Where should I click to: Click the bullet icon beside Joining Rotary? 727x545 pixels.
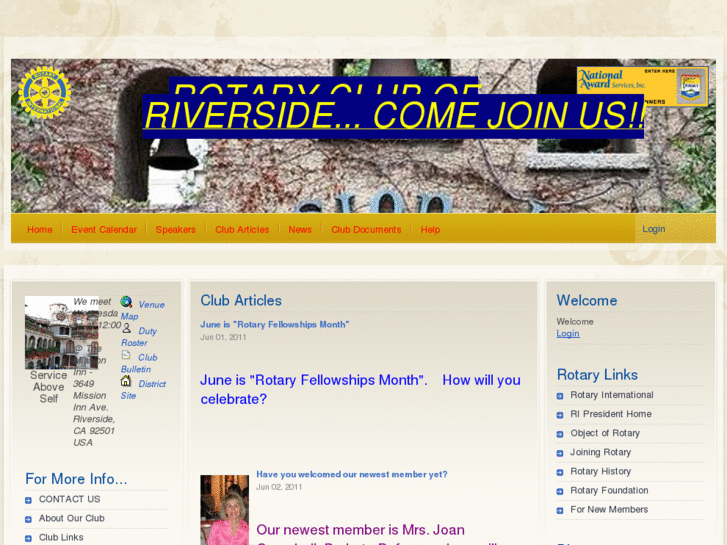point(560,453)
